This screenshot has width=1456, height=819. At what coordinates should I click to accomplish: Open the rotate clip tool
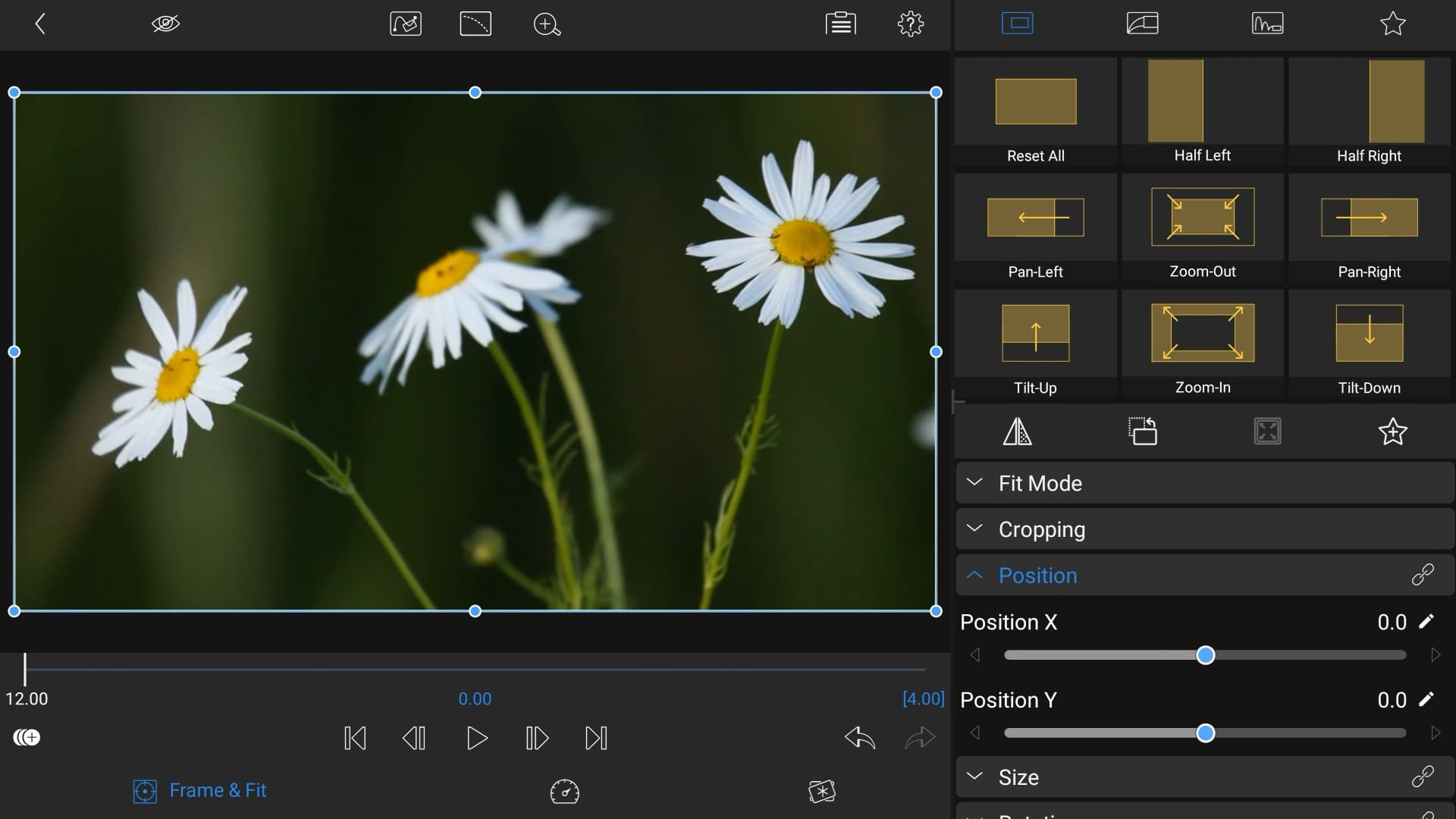(x=1142, y=432)
